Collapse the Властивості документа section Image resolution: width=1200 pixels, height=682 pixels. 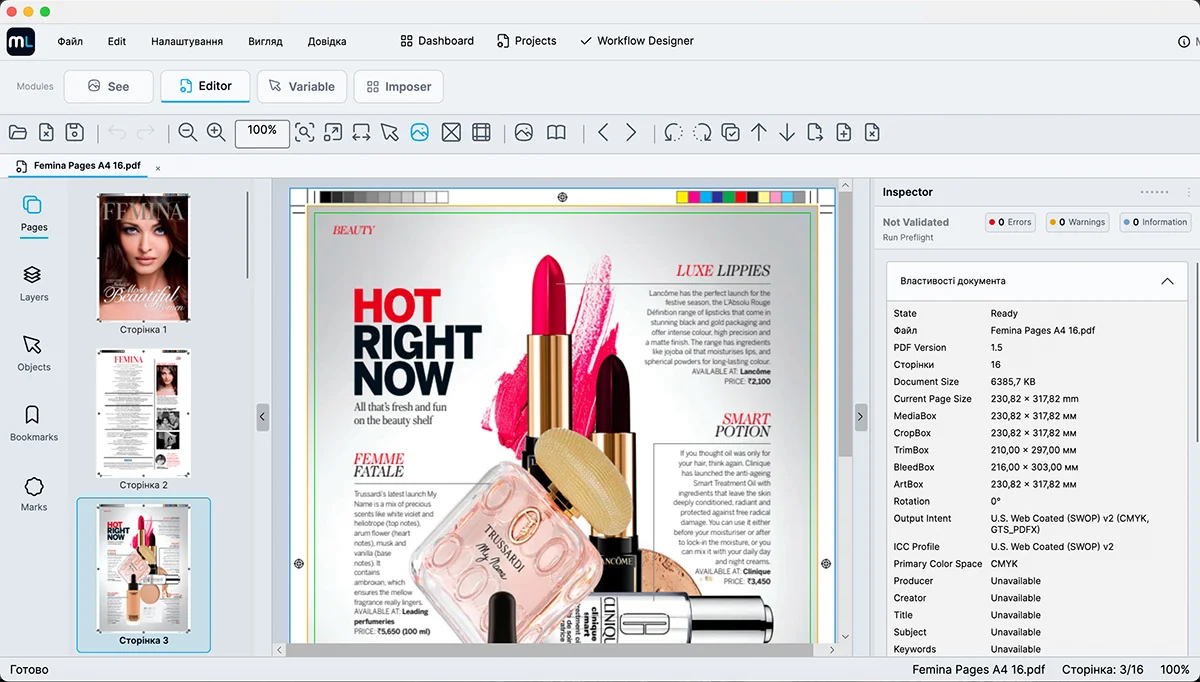tap(1167, 281)
